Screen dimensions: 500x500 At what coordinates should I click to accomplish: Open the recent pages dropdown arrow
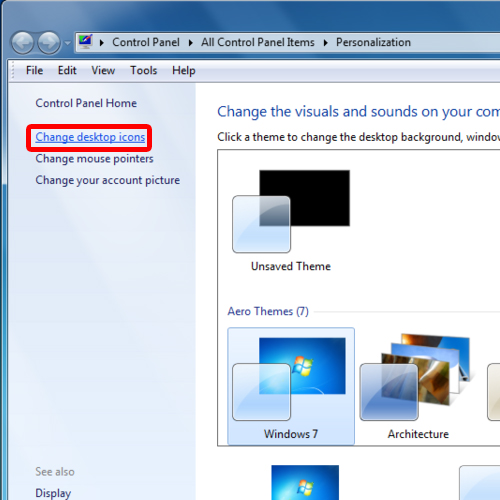(68, 43)
